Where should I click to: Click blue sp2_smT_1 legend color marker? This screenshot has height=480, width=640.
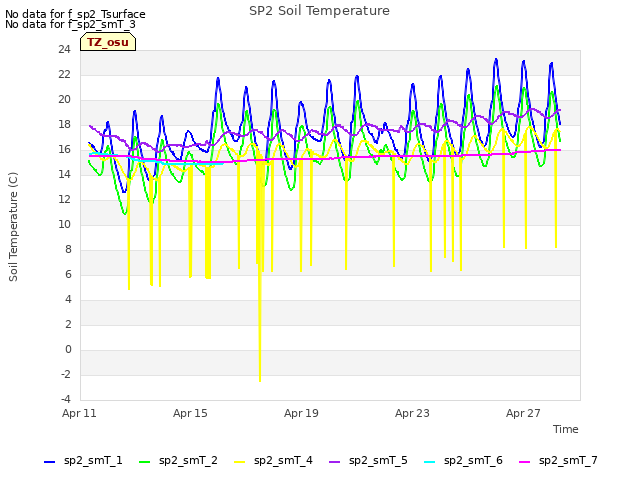pos(49,462)
